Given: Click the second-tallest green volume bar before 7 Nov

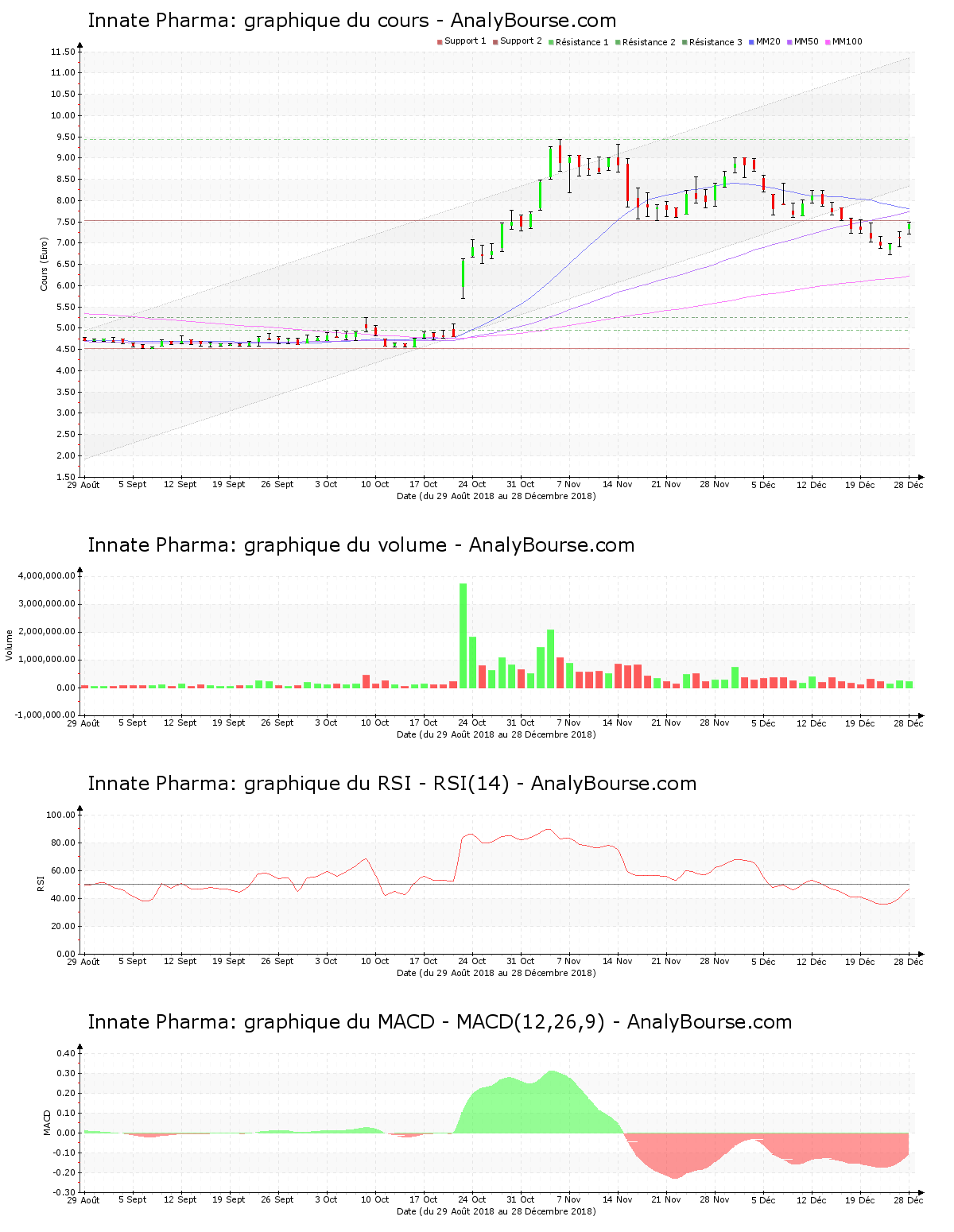Looking at the screenshot, I should point(550,659).
